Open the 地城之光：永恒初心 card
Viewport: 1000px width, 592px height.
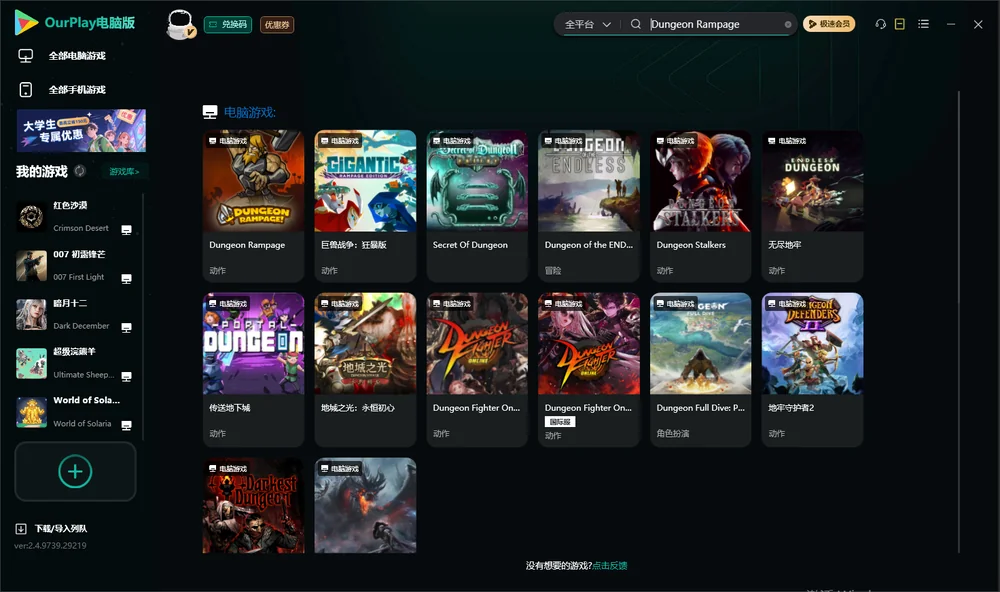(x=365, y=369)
